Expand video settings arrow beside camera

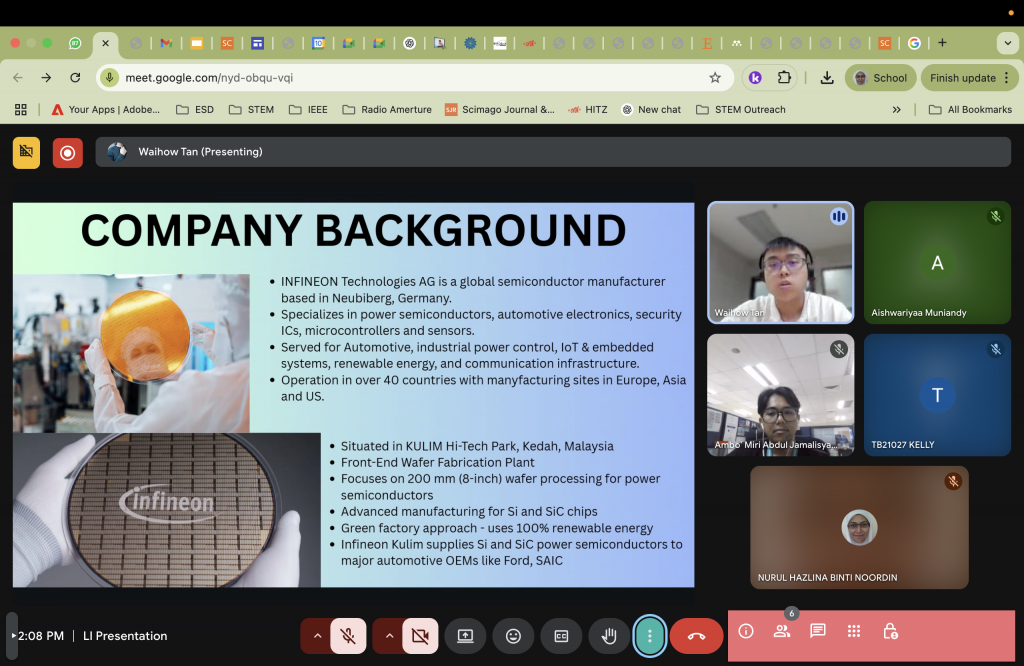pos(389,635)
